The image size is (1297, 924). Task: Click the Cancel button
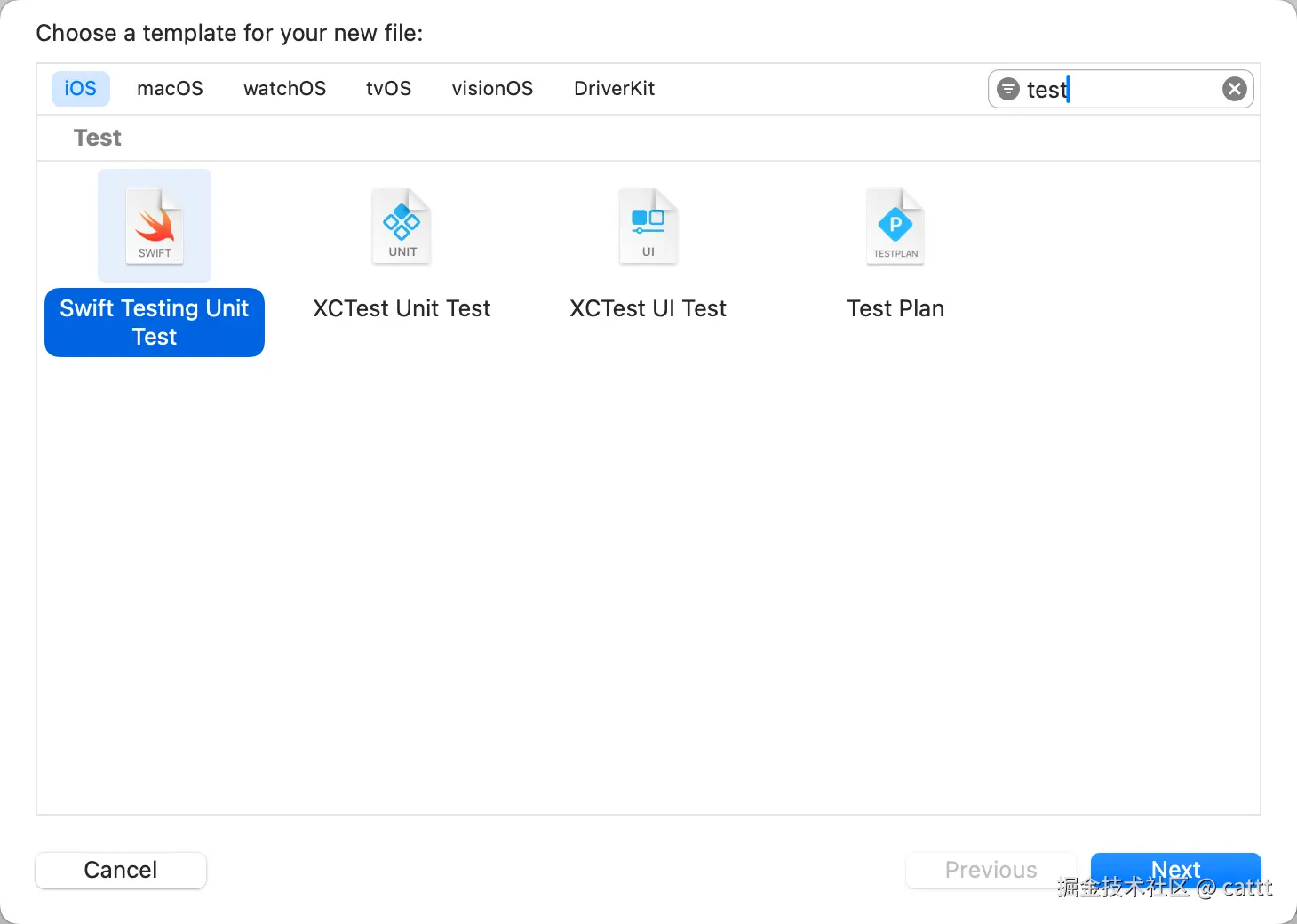click(120, 870)
